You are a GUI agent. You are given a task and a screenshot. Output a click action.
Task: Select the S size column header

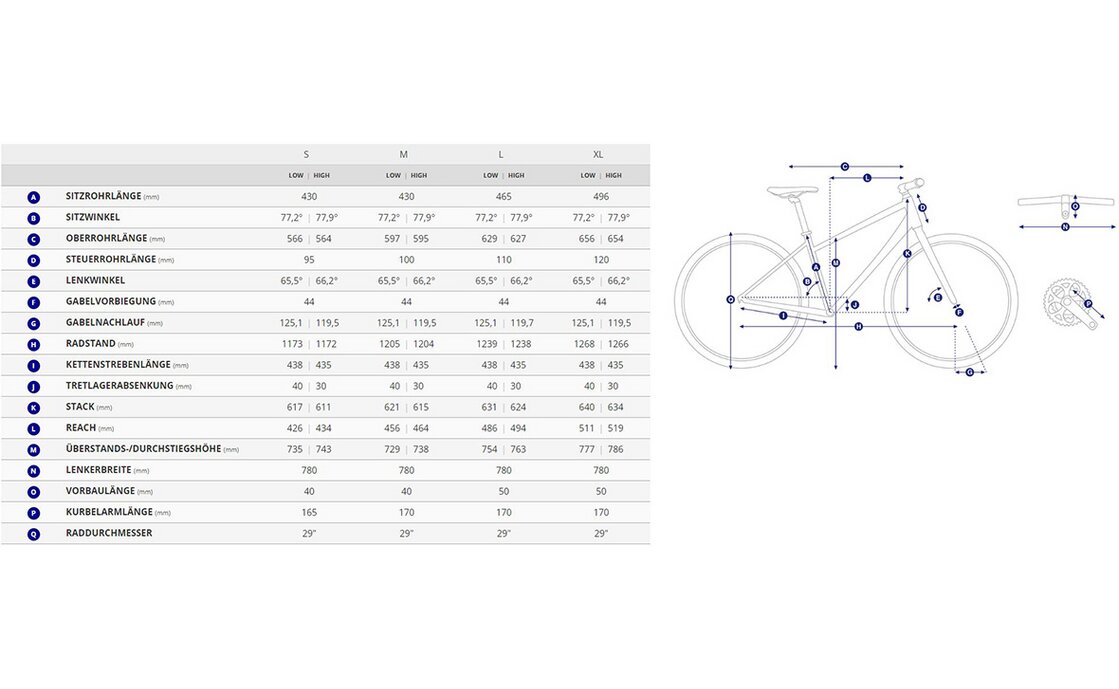pyautogui.click(x=306, y=155)
